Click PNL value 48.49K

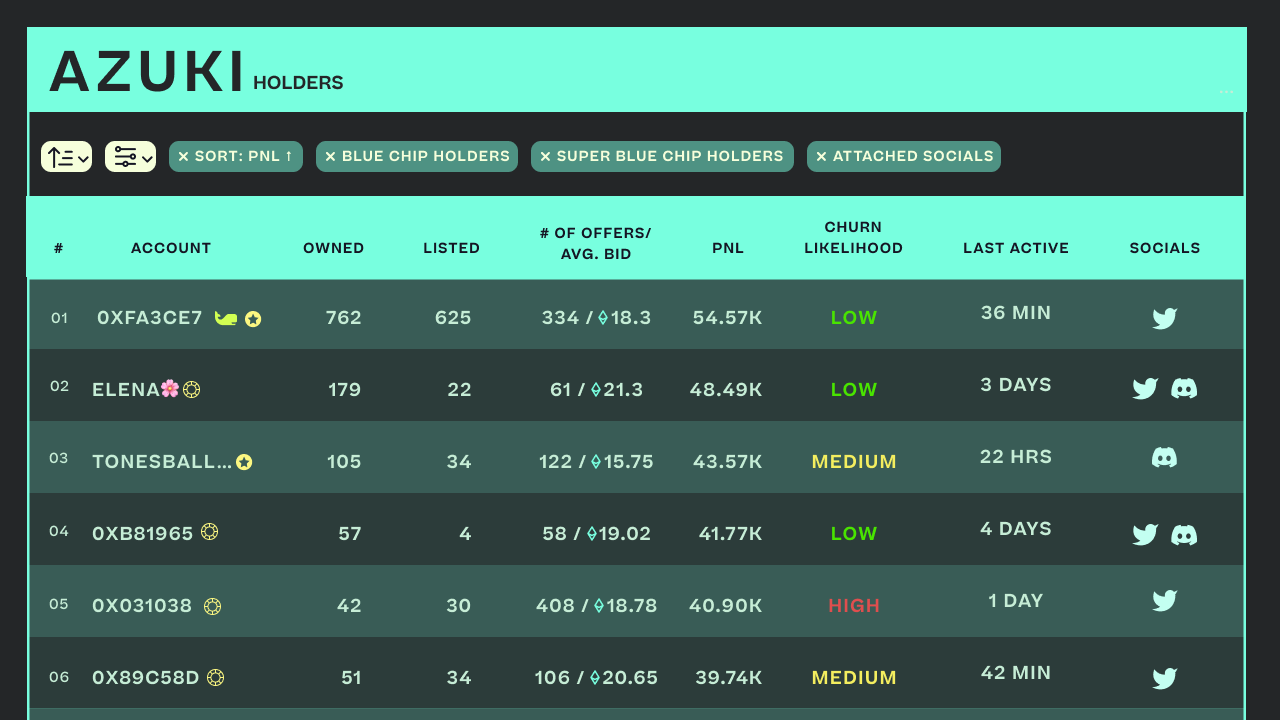726,390
